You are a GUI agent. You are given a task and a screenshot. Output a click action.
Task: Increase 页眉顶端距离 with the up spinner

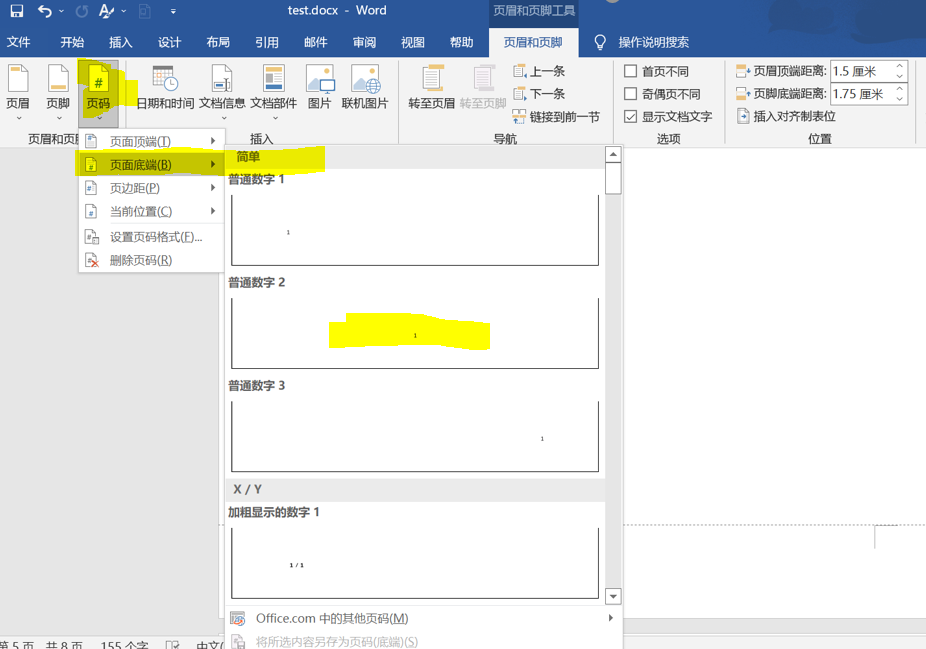click(x=899, y=66)
